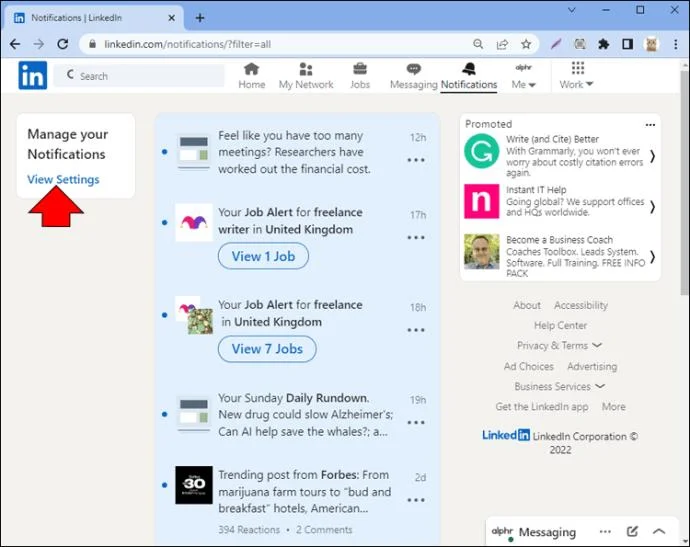Expand the Work apps dropdown
The height and width of the screenshot is (547, 690).
pos(576,76)
